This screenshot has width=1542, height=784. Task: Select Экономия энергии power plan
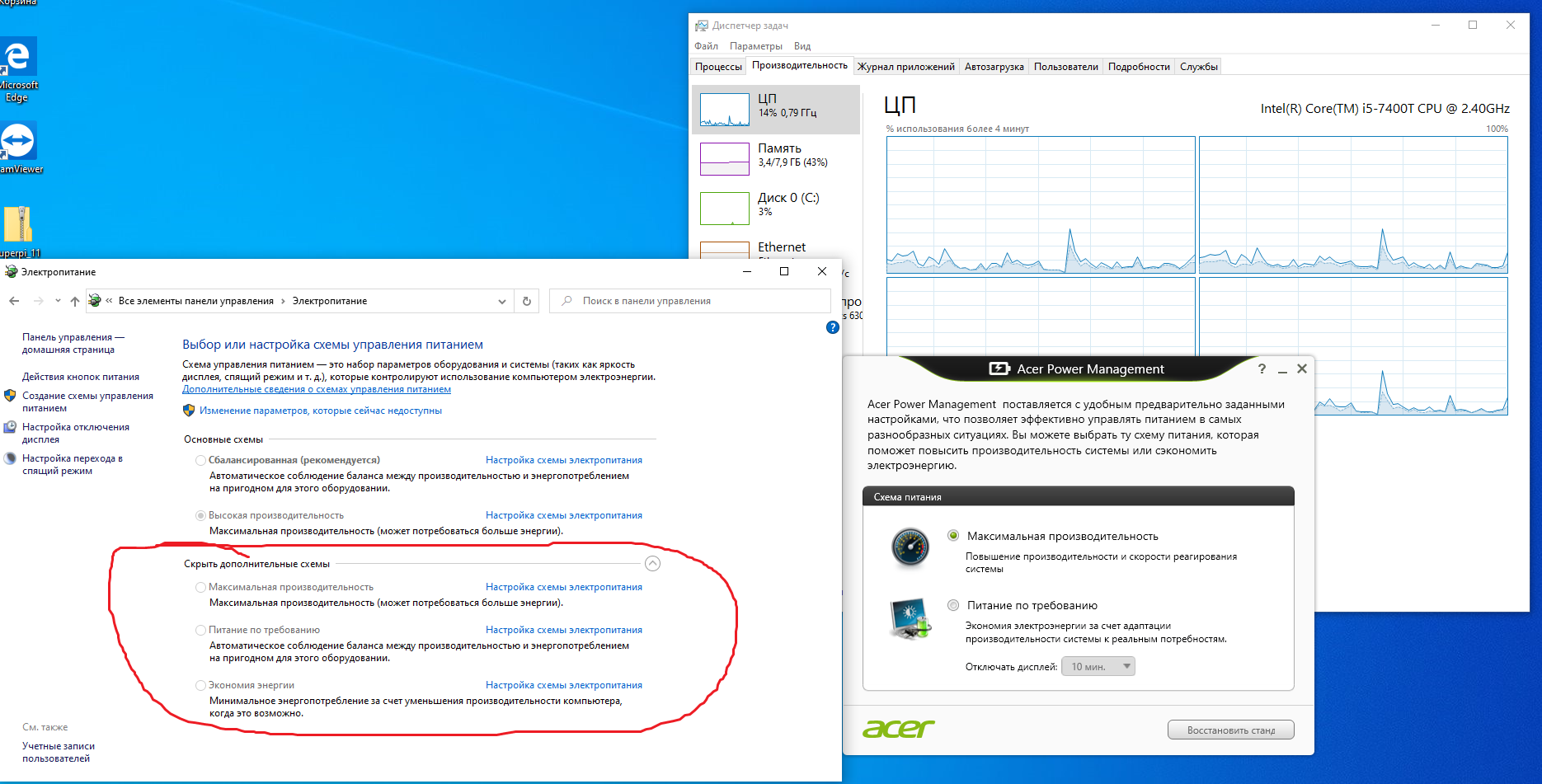[200, 685]
